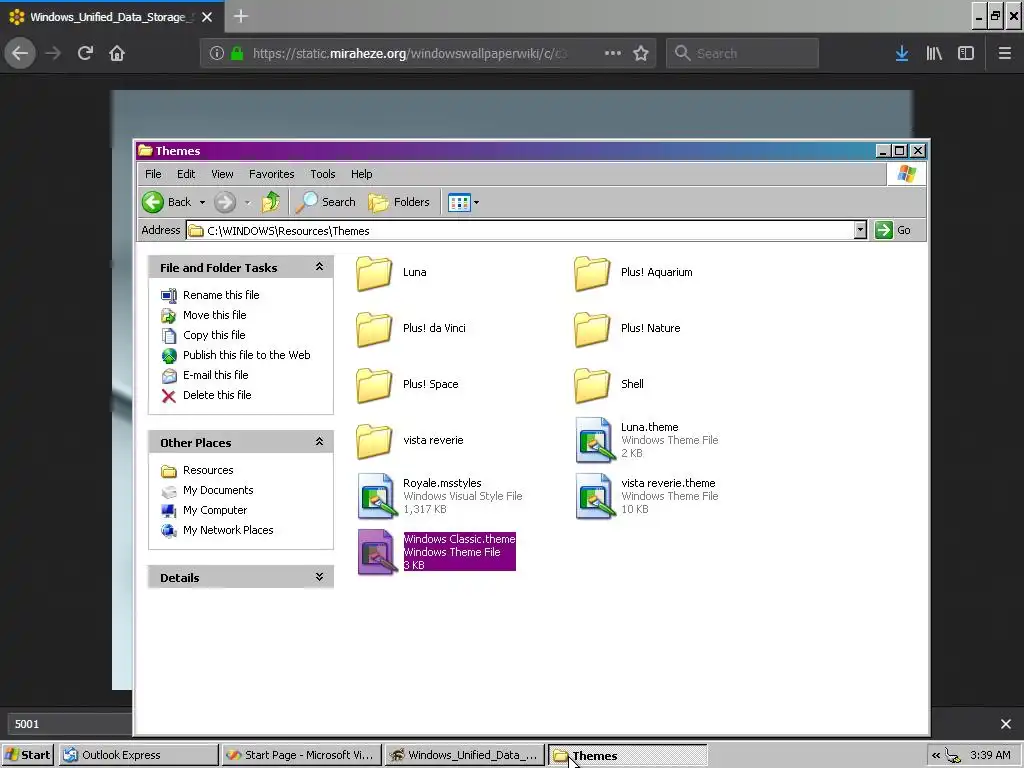Open the File menu

[x=153, y=174]
